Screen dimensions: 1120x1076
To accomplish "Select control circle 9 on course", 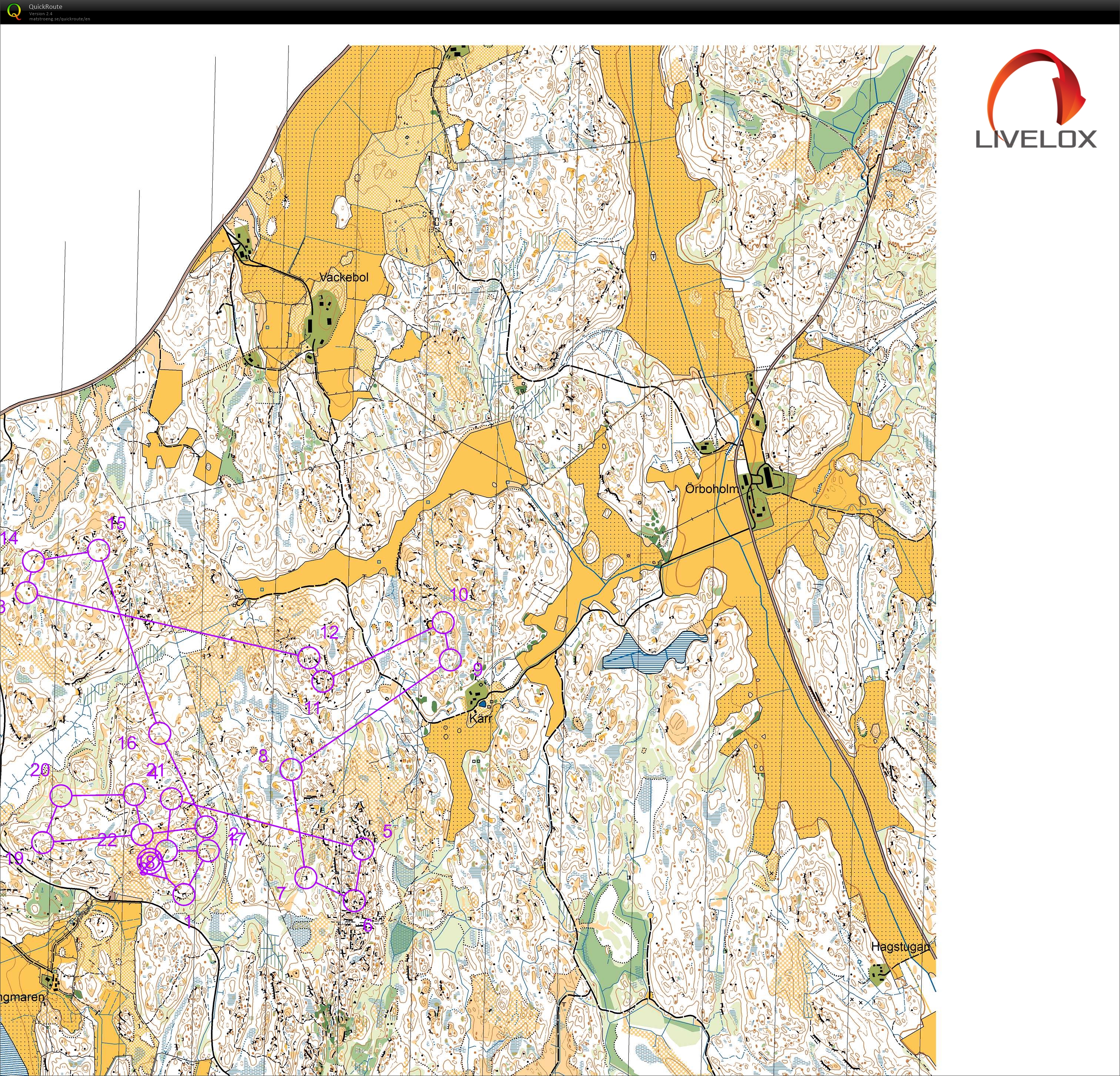I will click(x=450, y=660).
